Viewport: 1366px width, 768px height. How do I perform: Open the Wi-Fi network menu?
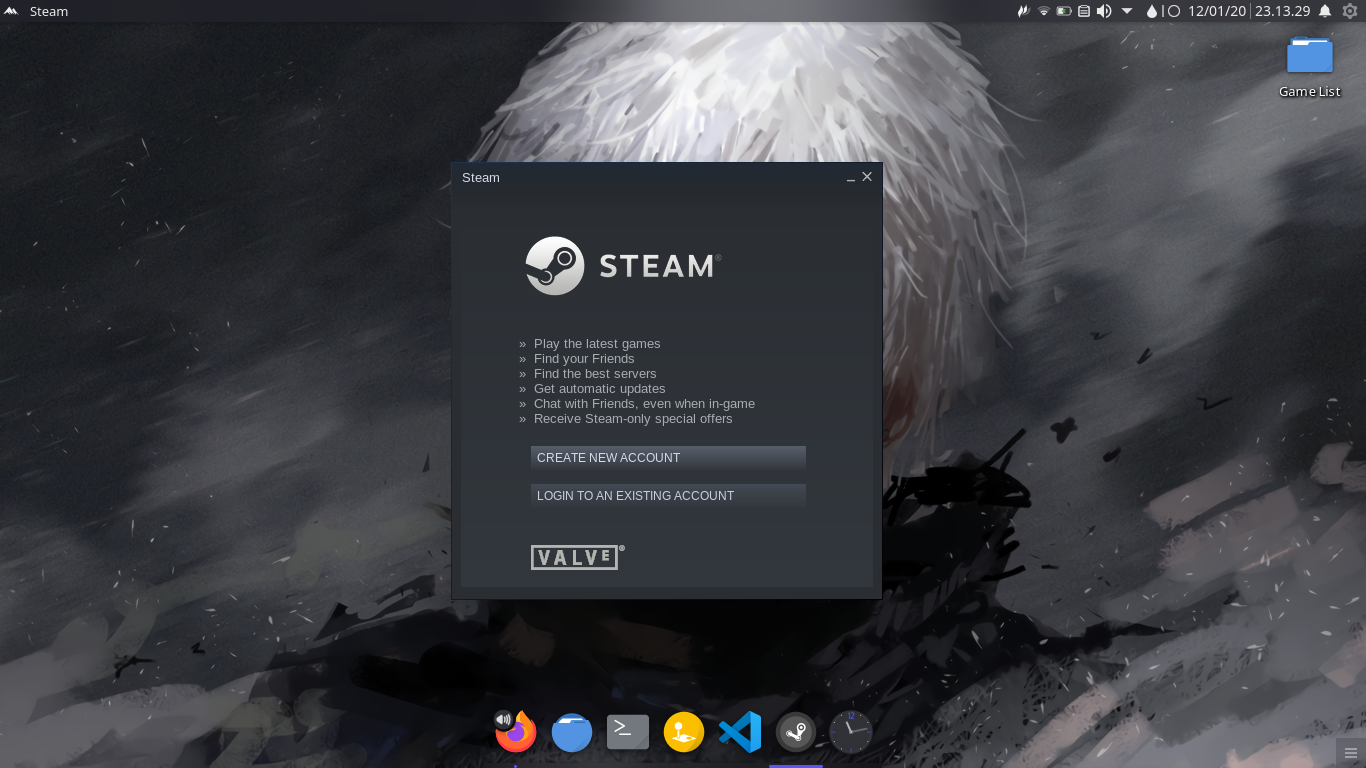click(x=1043, y=11)
